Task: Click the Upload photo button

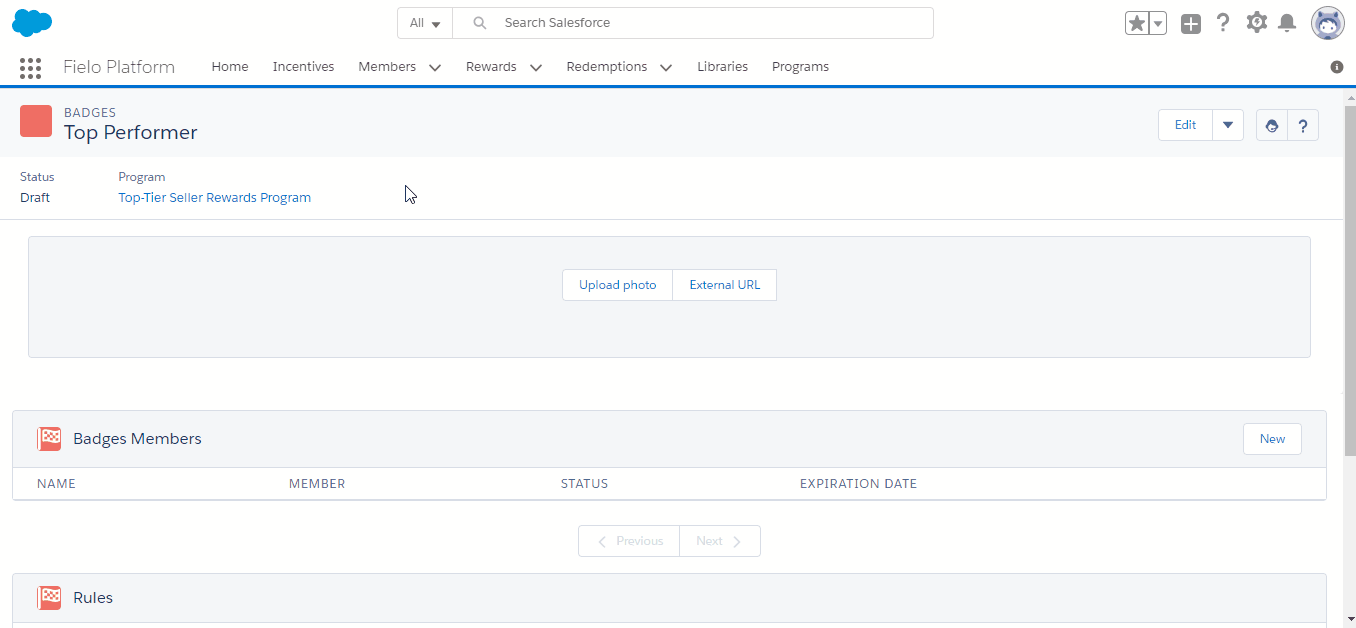Action: click(x=618, y=285)
